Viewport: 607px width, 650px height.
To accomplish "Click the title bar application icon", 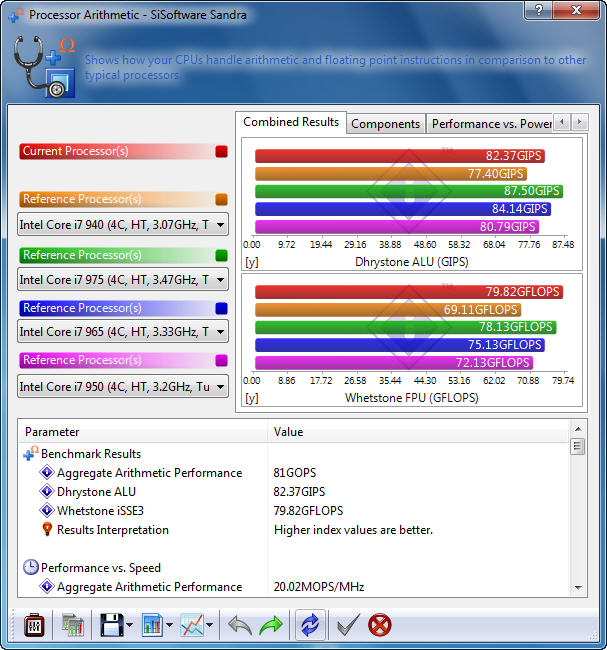I will pyautogui.click(x=16, y=15).
